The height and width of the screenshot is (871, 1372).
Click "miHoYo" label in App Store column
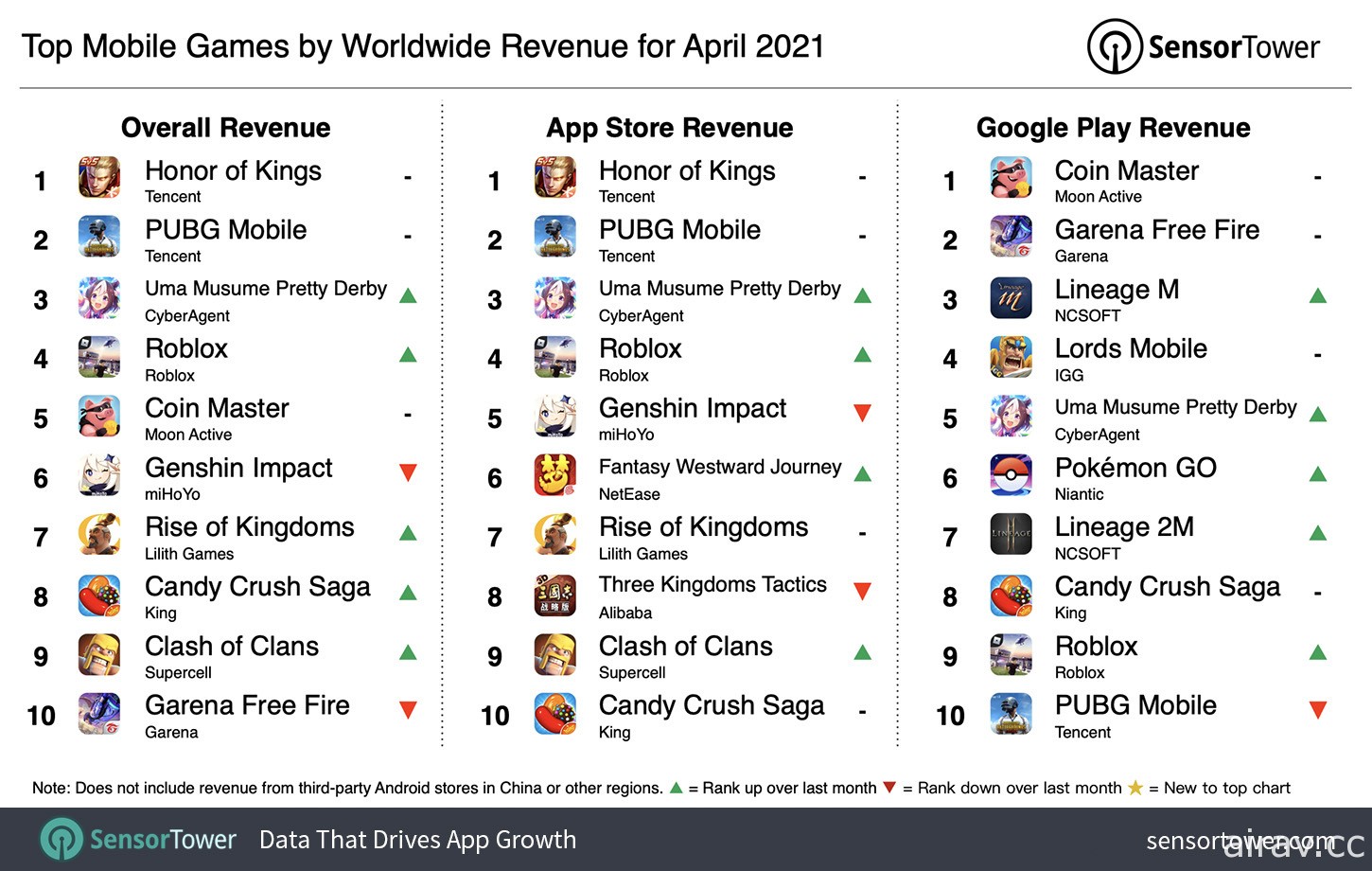[626, 435]
